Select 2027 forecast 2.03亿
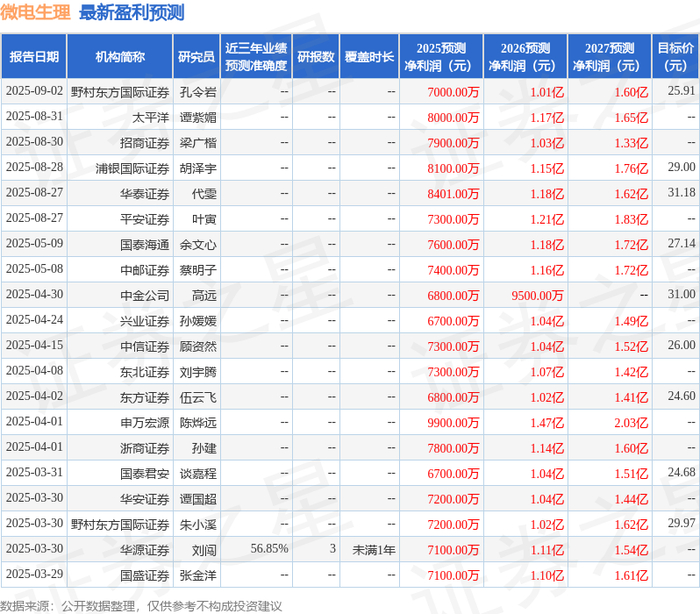 coord(631,423)
